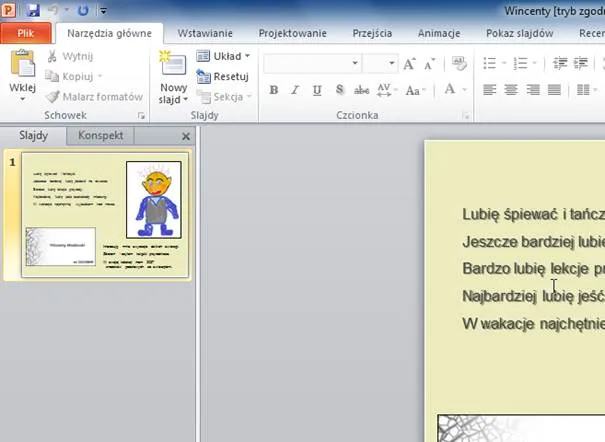Viewport: 605px width, 442px height.
Task: Click the PowerPoint application icon
Action: (x=8, y=10)
